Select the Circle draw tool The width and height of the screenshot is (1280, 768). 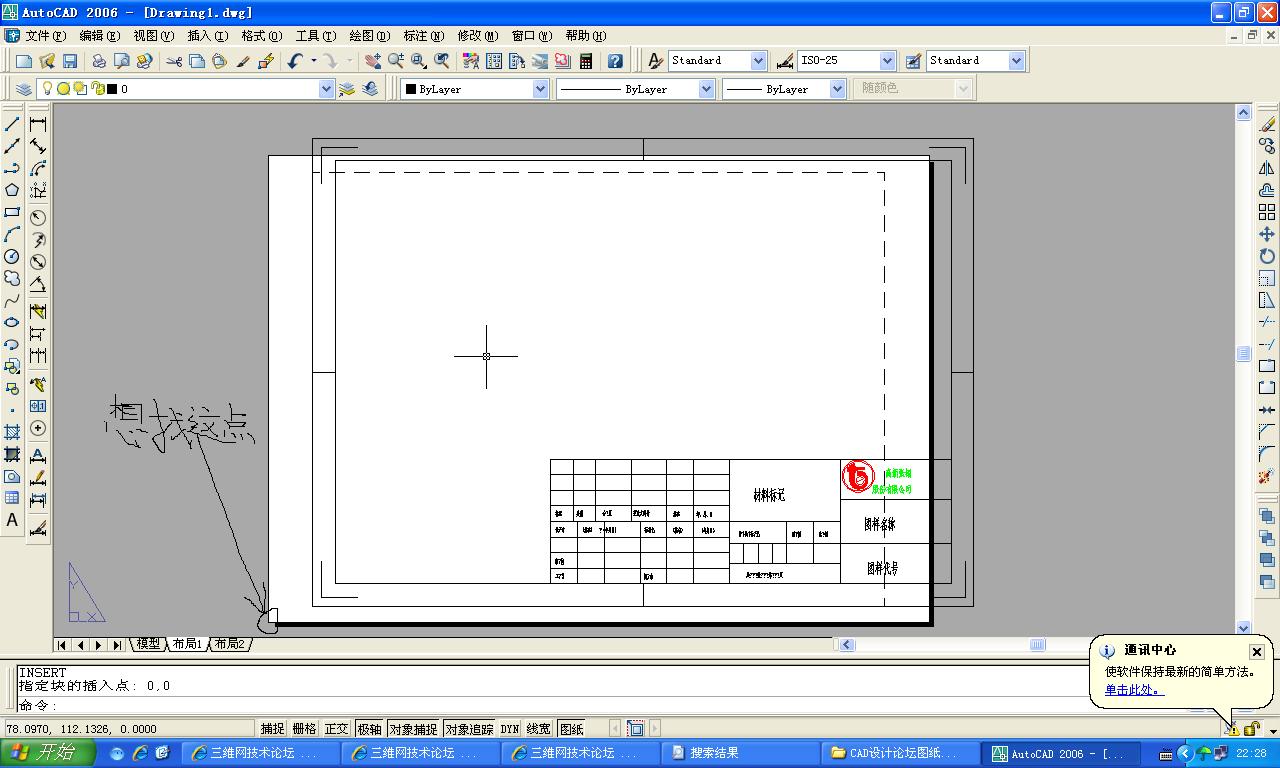pyautogui.click(x=12, y=256)
